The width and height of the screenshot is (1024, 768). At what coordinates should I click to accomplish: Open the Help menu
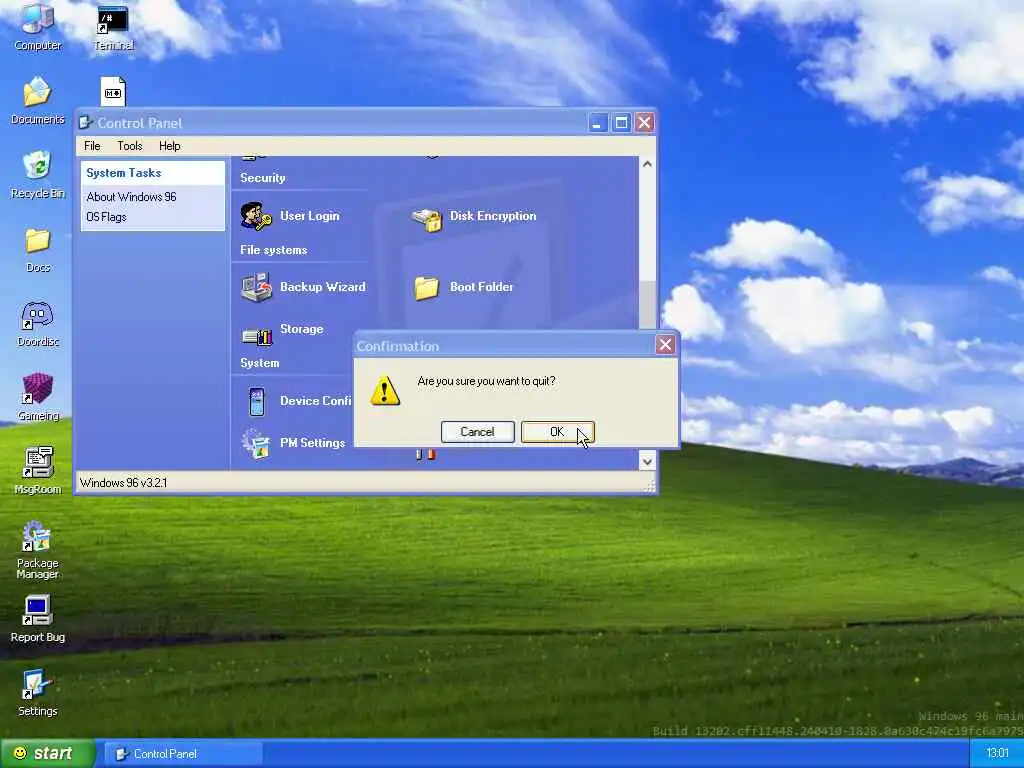point(170,146)
